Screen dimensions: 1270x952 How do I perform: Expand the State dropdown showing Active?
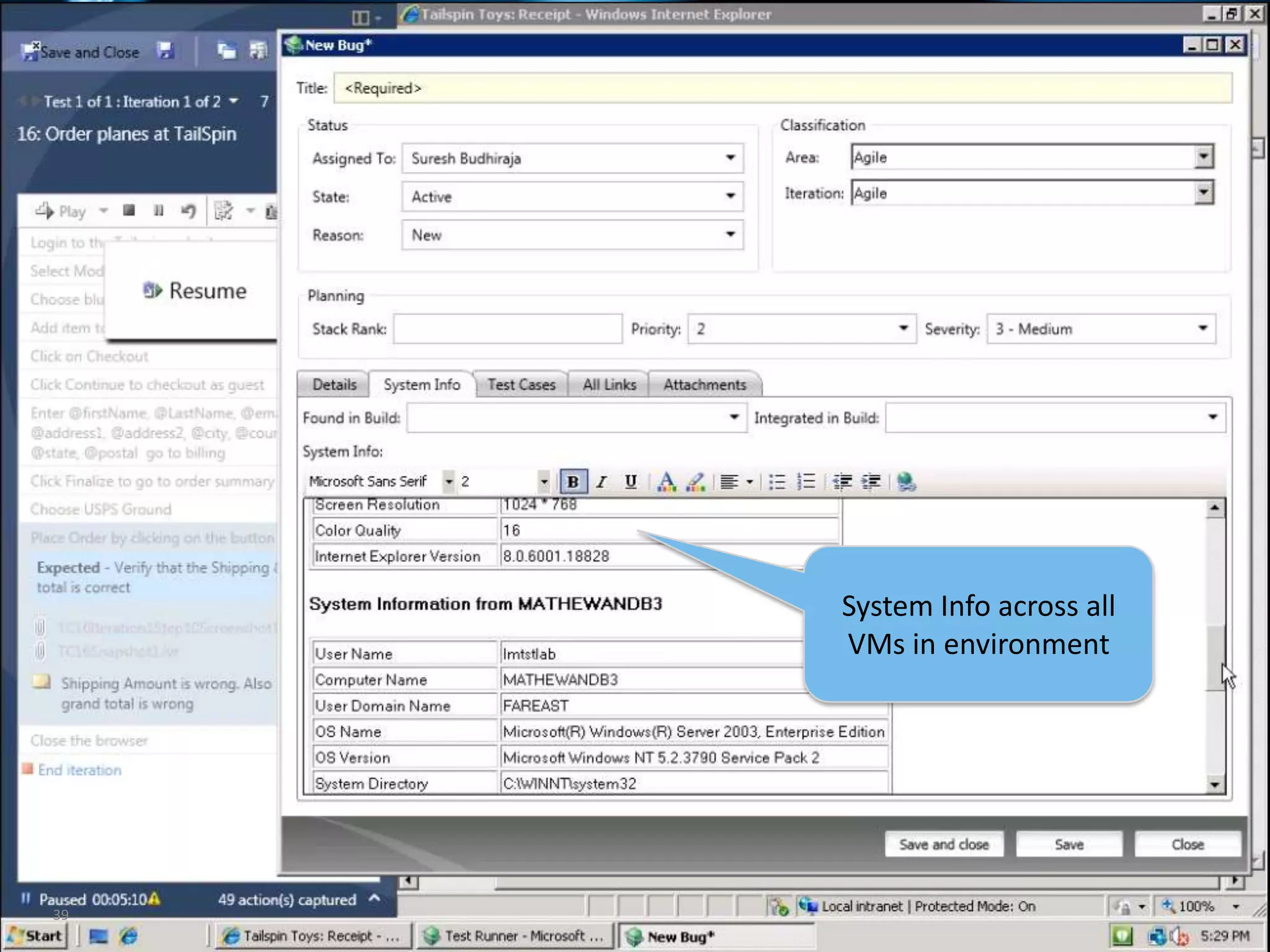tap(730, 196)
